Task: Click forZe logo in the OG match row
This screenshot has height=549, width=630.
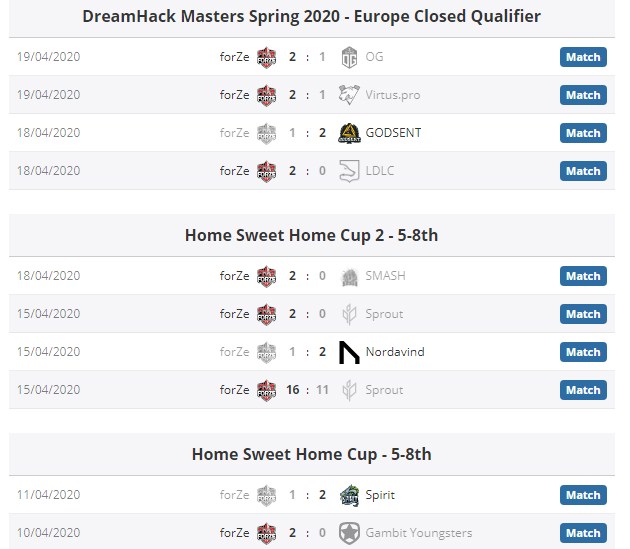Action: click(266, 57)
